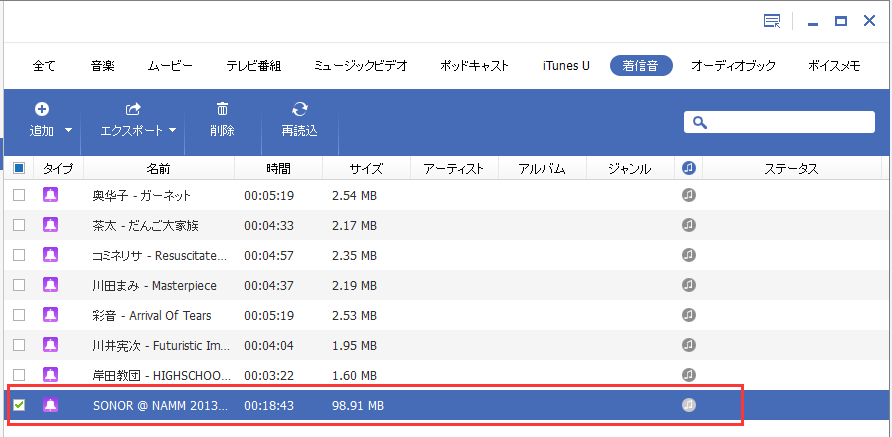Switch to the 全て tab
The width and height of the screenshot is (892, 437).
tap(44, 66)
